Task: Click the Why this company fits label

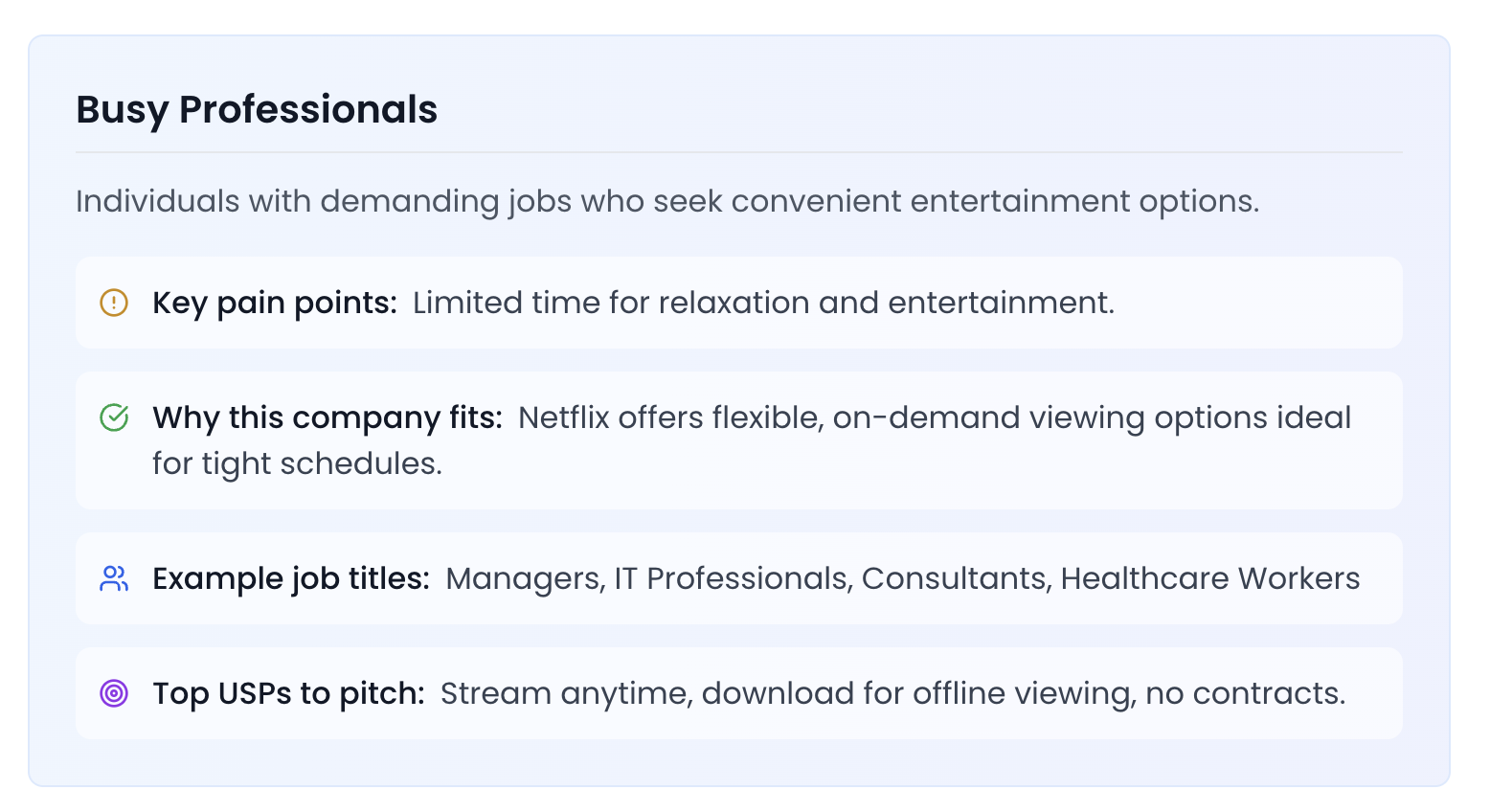Action: 327,418
